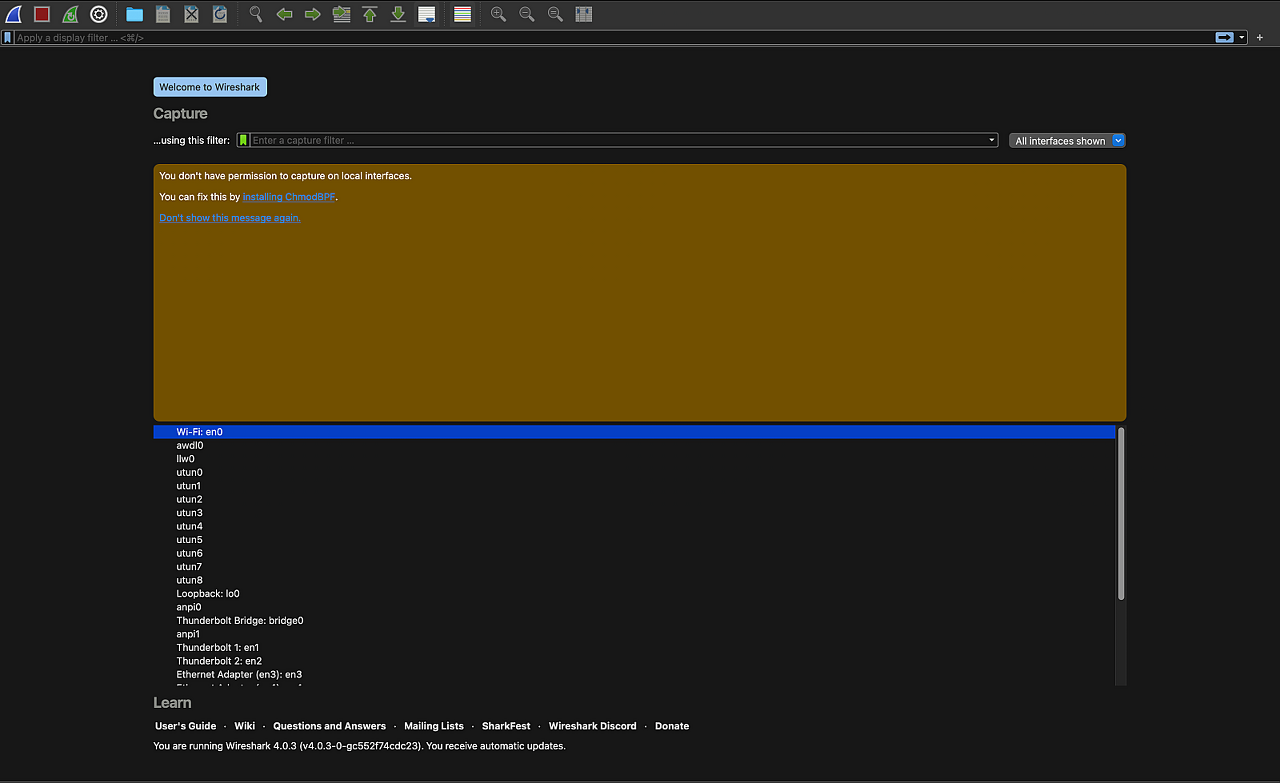Close this capture file icon

191,14
